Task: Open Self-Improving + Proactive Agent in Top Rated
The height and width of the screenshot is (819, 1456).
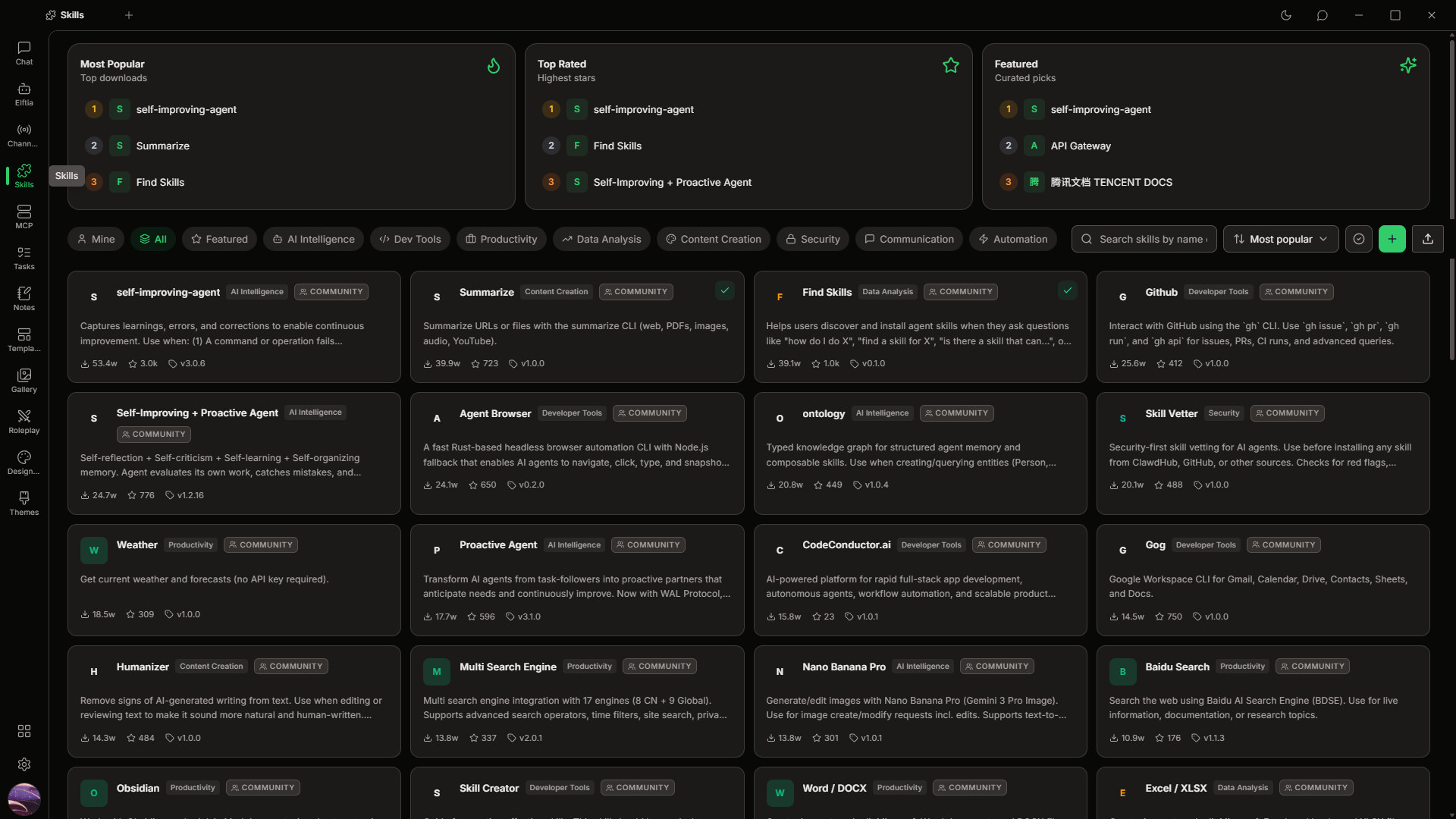Action: click(672, 182)
